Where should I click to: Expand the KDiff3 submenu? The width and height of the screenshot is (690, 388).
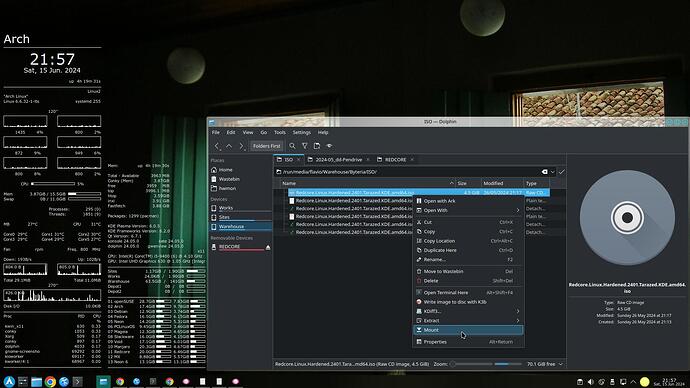(x=468, y=311)
